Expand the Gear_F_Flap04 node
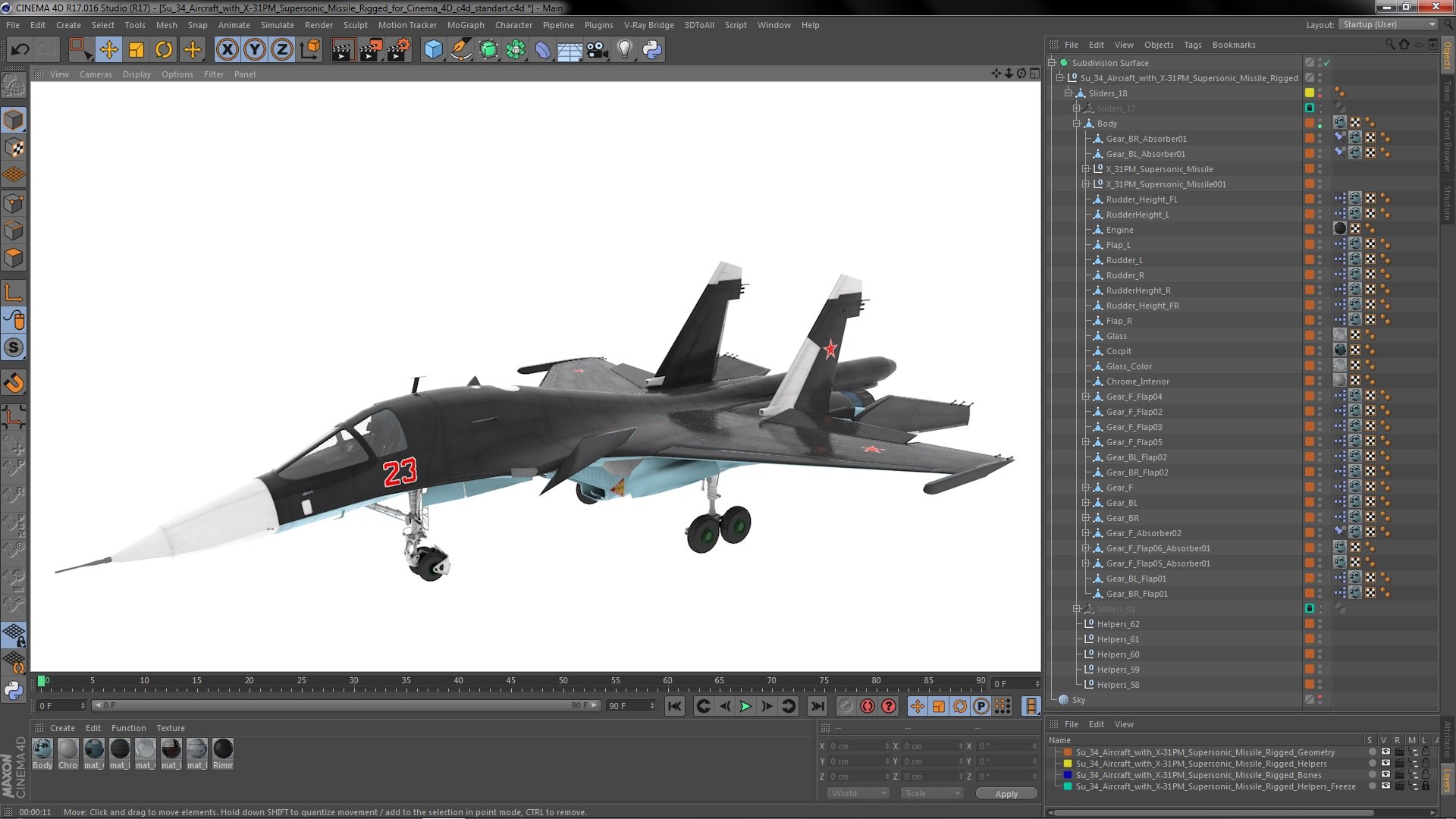Image resolution: width=1456 pixels, height=819 pixels. pos(1085,397)
